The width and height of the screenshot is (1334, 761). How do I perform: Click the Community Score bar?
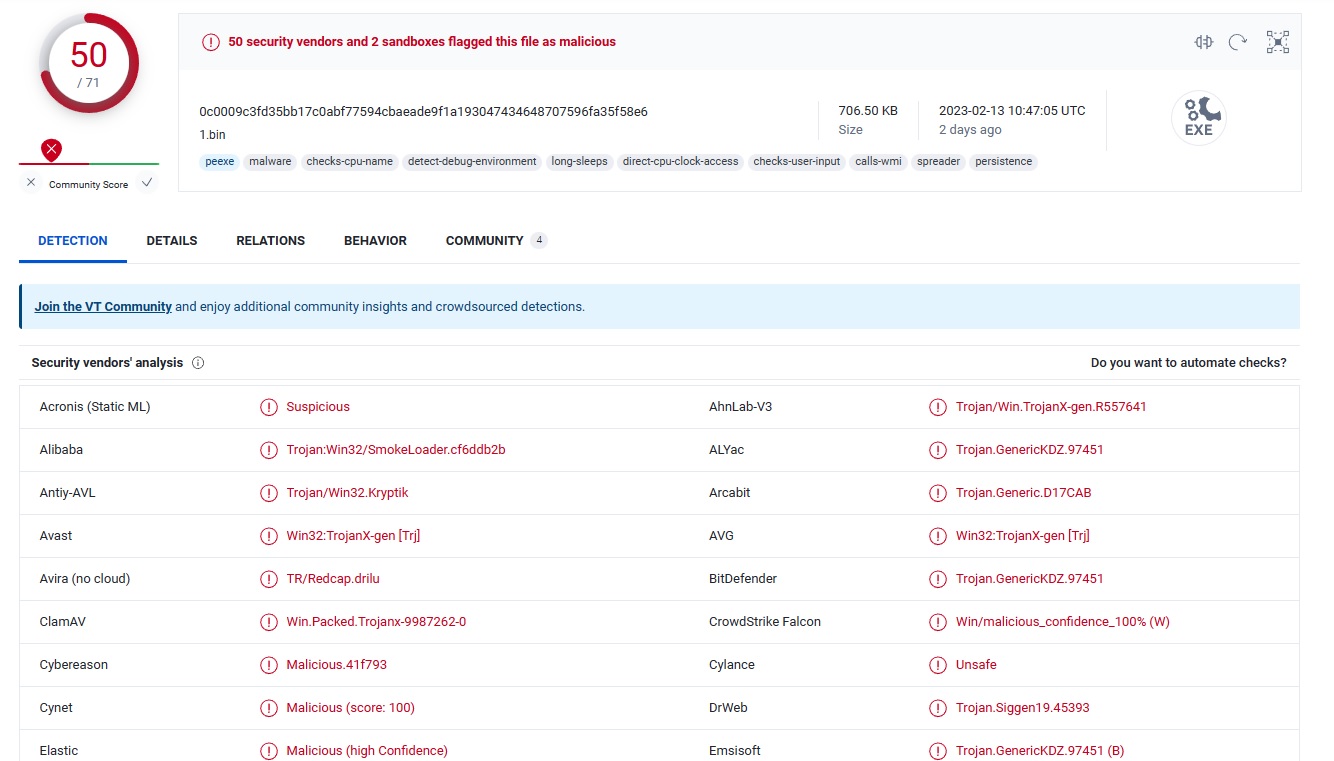(x=88, y=163)
